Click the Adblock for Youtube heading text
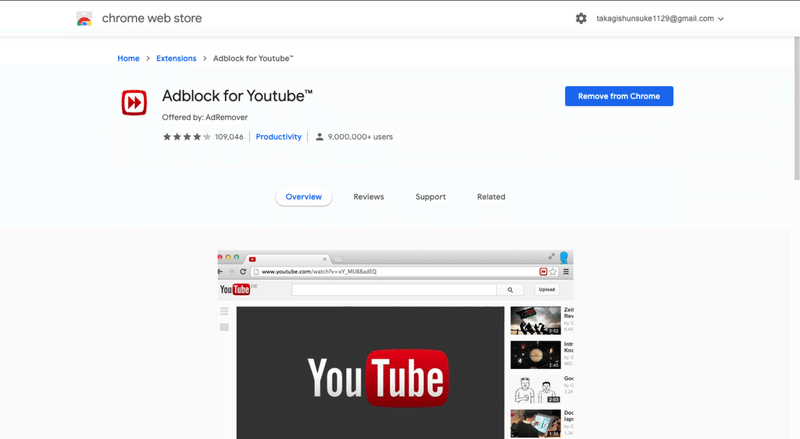Image resolution: width=800 pixels, height=439 pixels. point(237,96)
